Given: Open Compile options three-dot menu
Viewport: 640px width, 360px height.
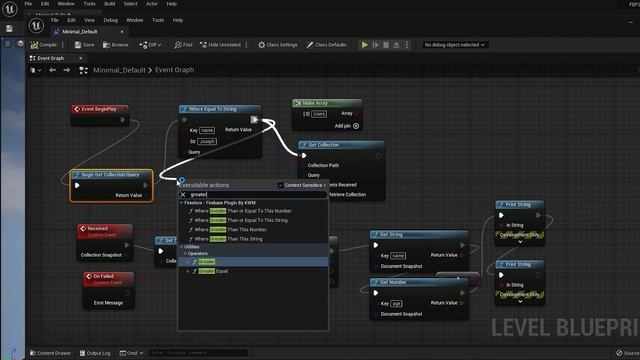Looking at the screenshot, I should 62,45.
